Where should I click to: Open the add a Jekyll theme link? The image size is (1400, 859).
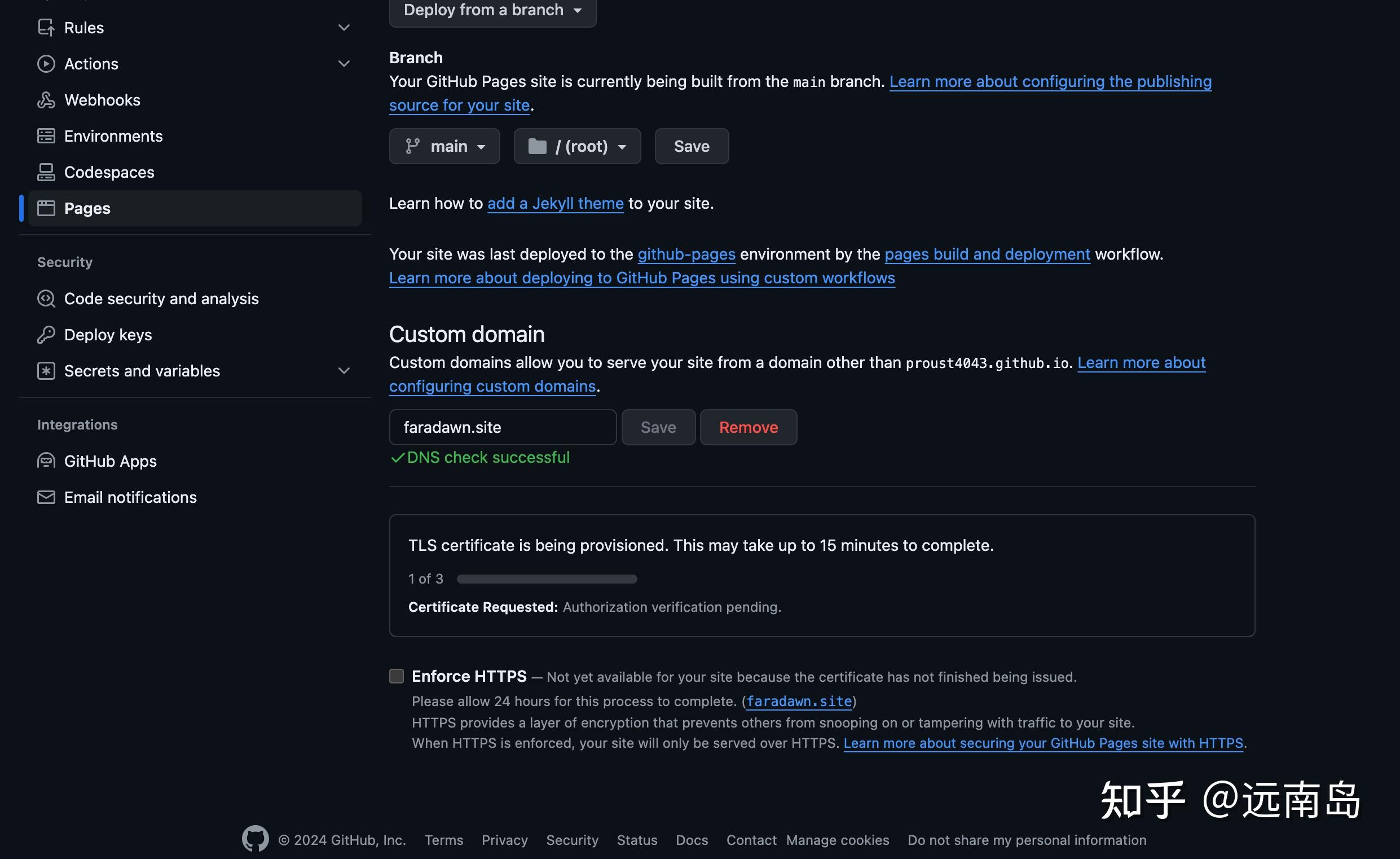[555, 203]
